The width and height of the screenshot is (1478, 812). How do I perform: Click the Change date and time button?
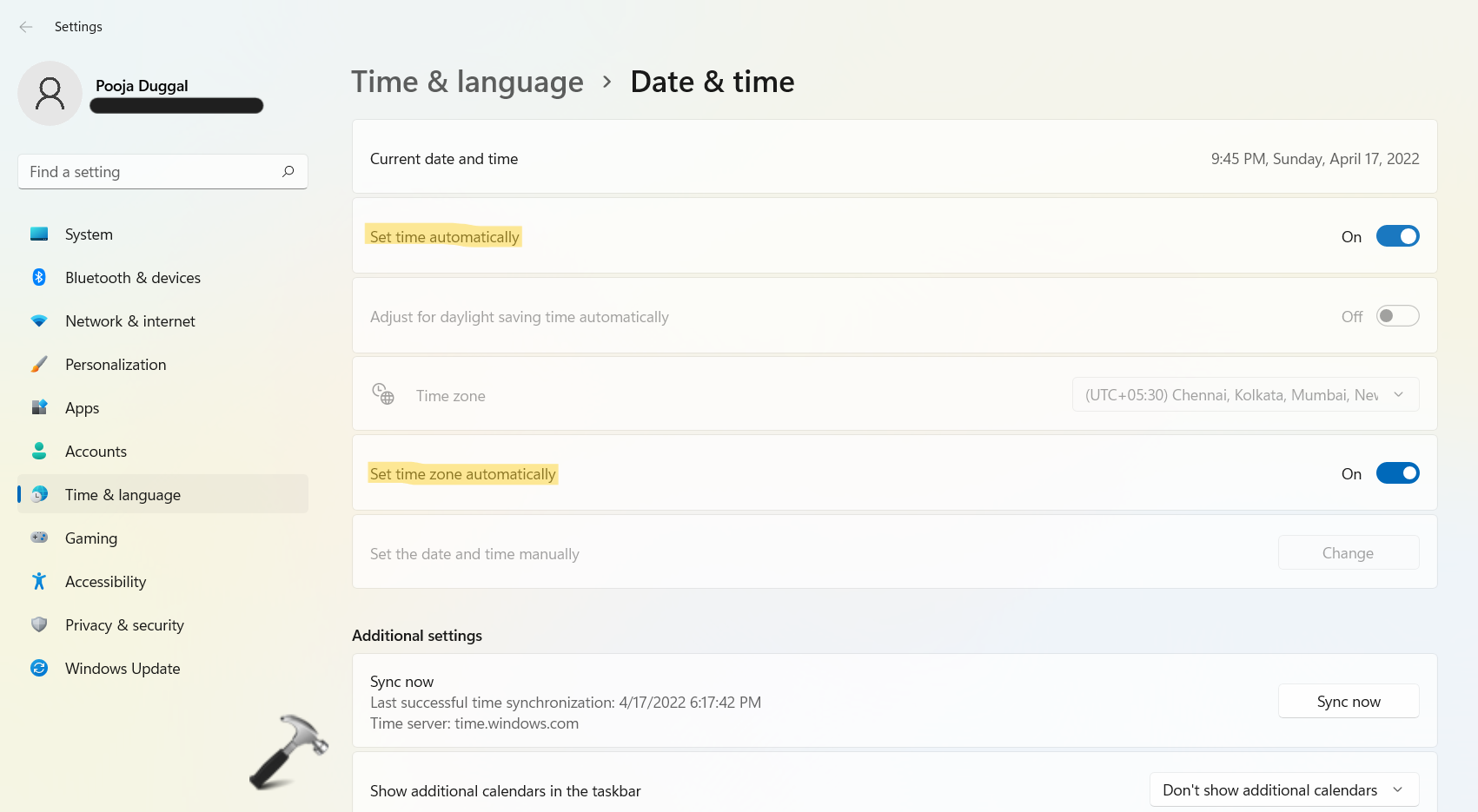(x=1348, y=553)
